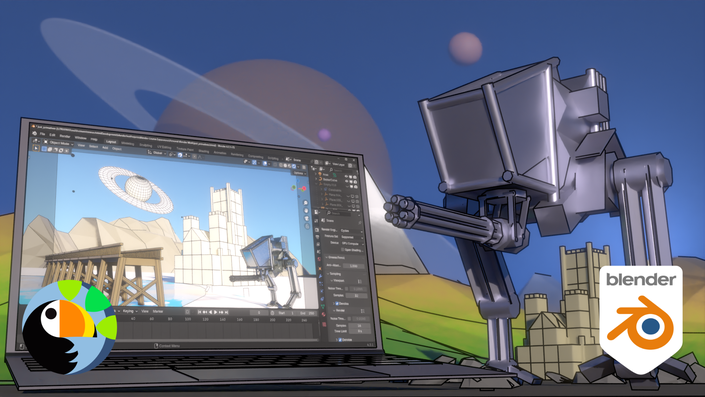The width and height of the screenshot is (705, 397).
Task: Open the Global transform orientation dropdown
Action: point(156,153)
